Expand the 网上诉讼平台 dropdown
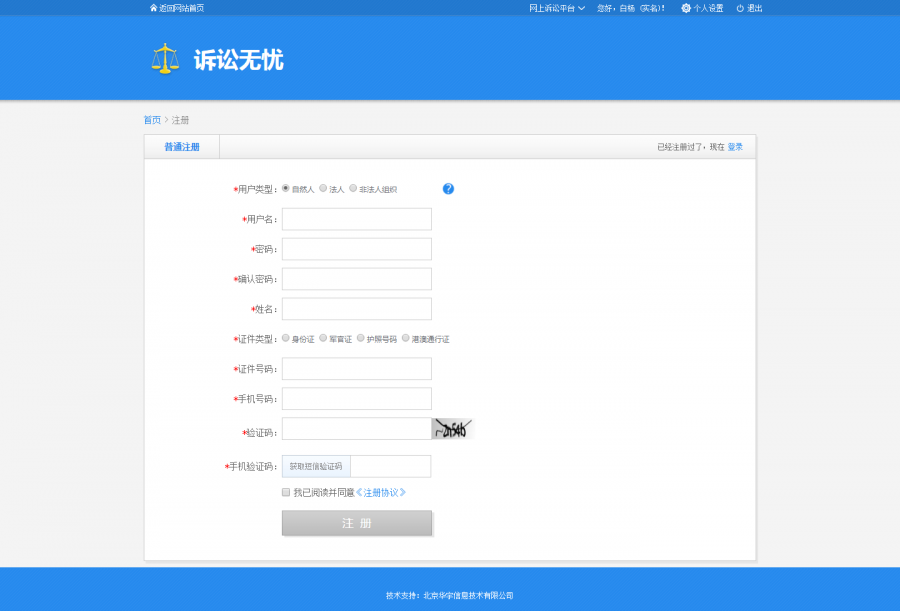The height and width of the screenshot is (611, 900). (557, 8)
